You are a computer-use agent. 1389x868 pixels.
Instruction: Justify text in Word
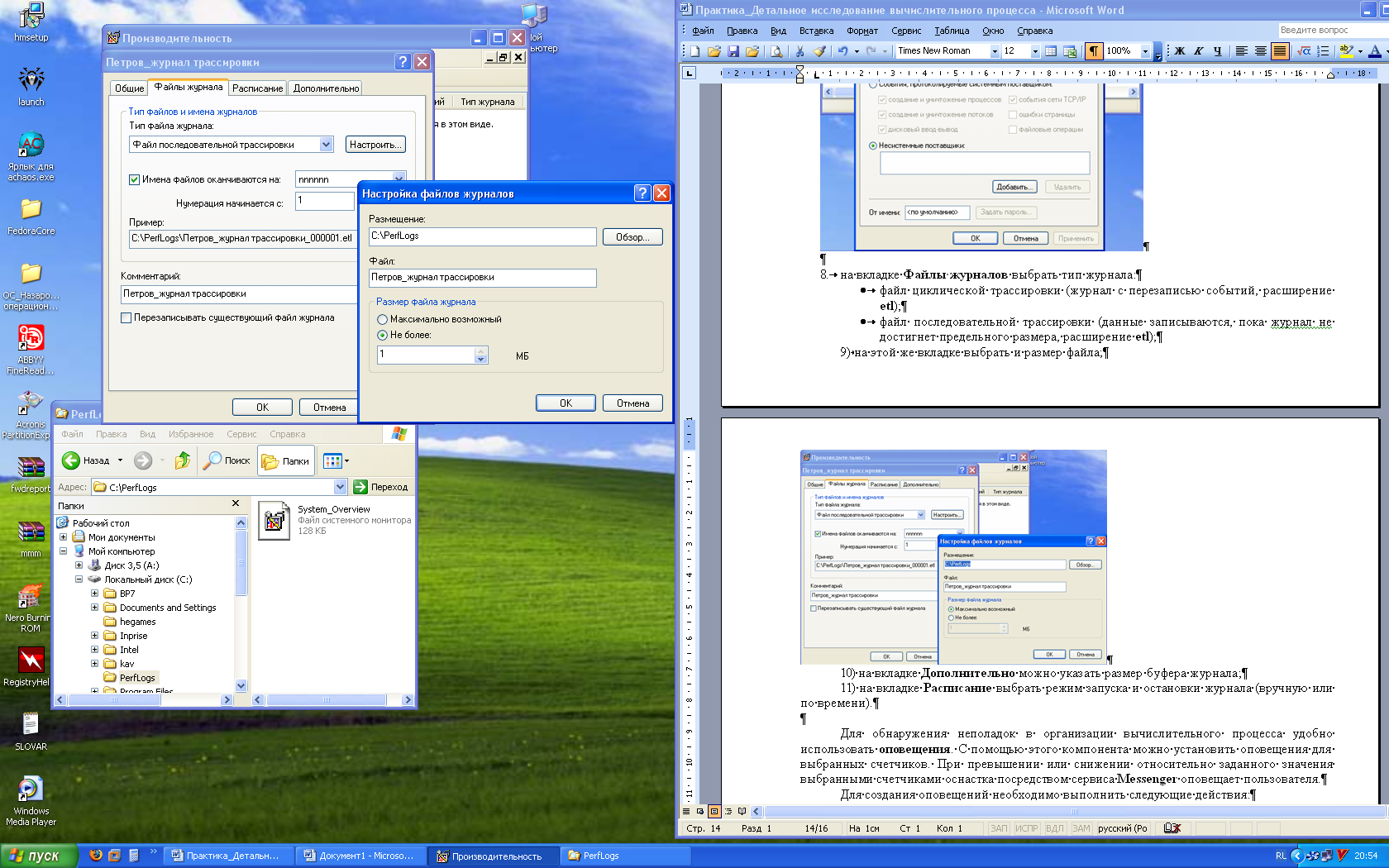(x=1280, y=51)
